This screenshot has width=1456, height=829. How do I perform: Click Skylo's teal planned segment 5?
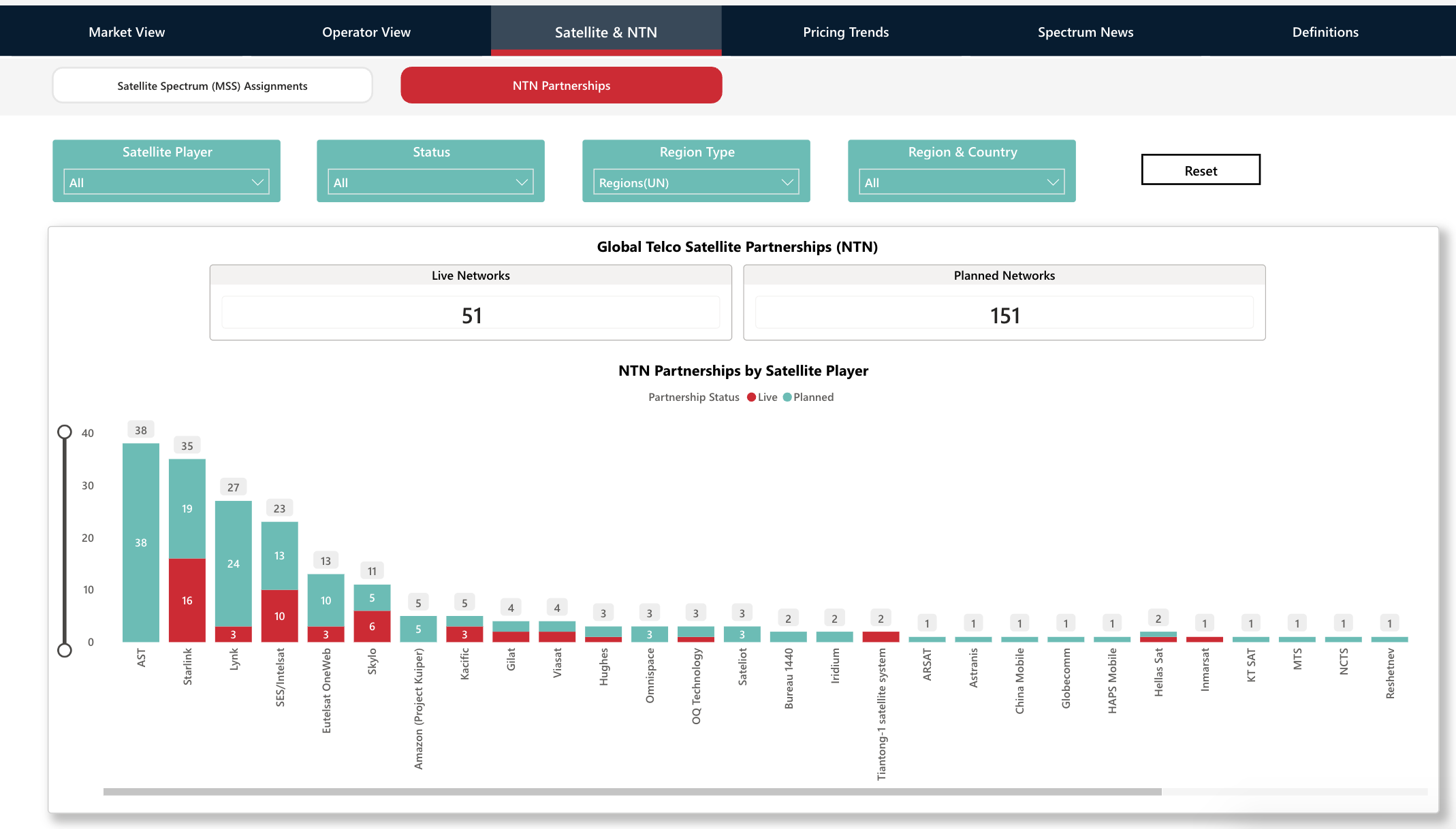click(x=372, y=598)
